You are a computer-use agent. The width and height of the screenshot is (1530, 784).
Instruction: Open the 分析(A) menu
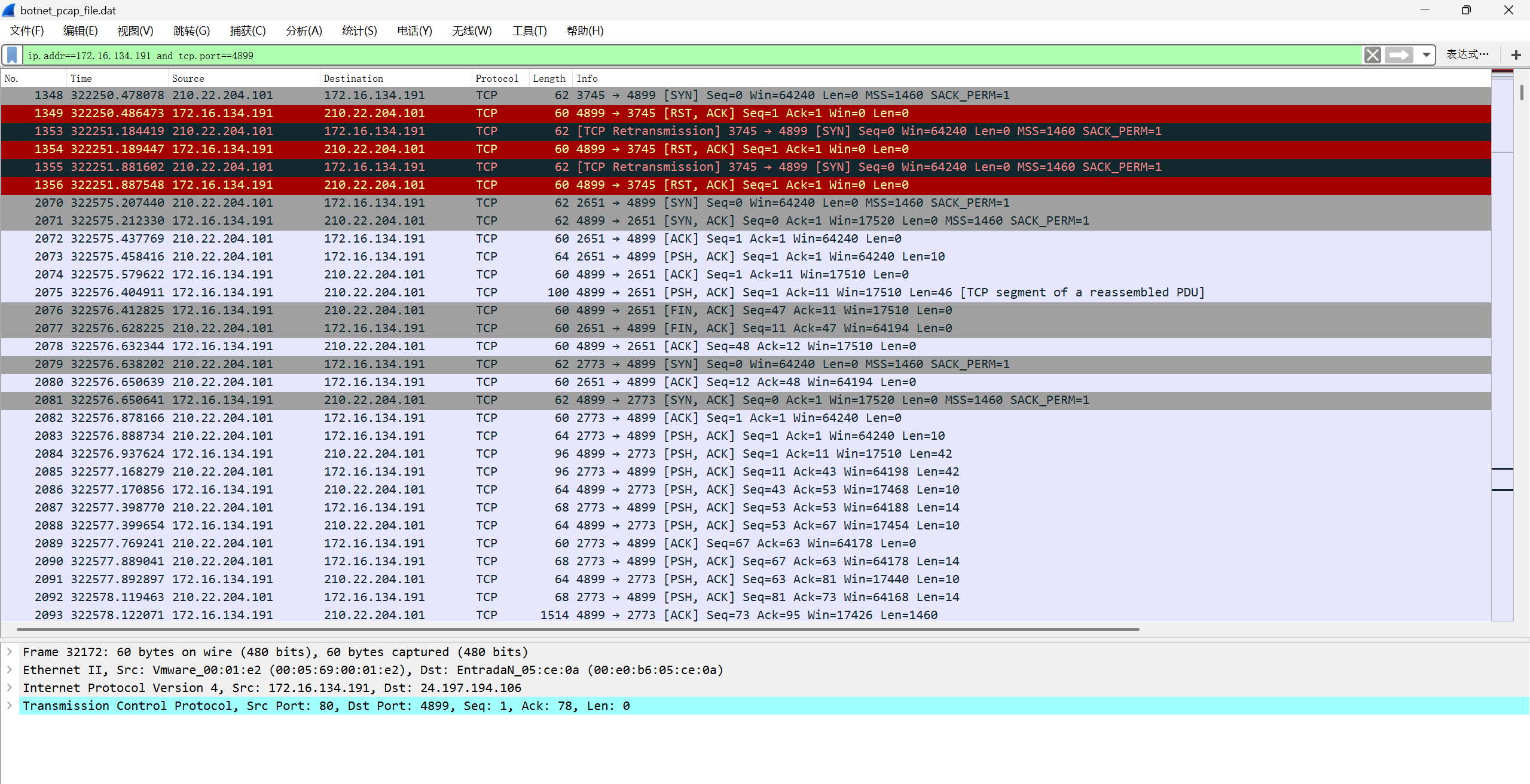304,30
